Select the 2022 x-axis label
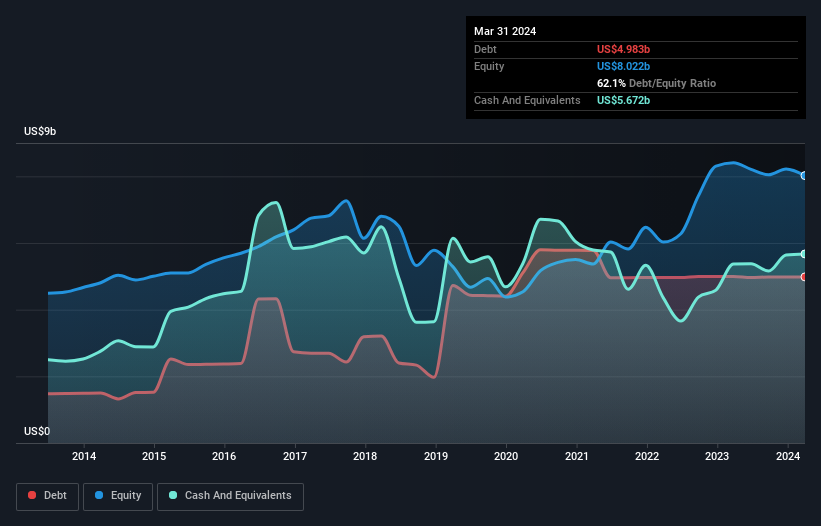Screen dimensions: 821x526 [647, 456]
